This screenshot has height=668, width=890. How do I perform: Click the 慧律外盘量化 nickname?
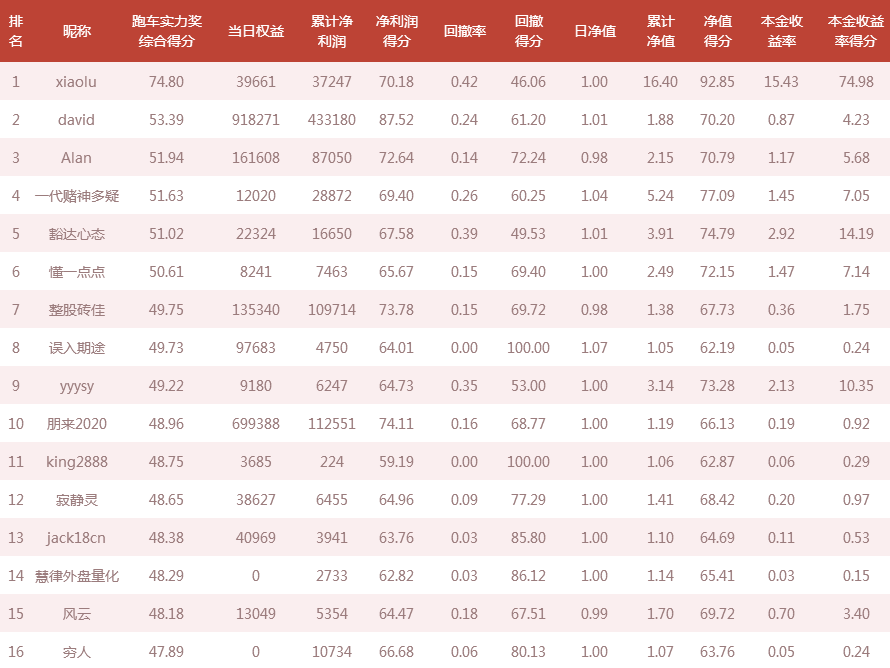coord(77,576)
